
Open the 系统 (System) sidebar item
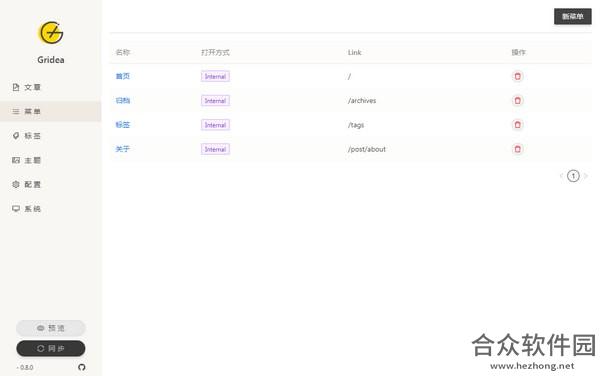pos(51,209)
